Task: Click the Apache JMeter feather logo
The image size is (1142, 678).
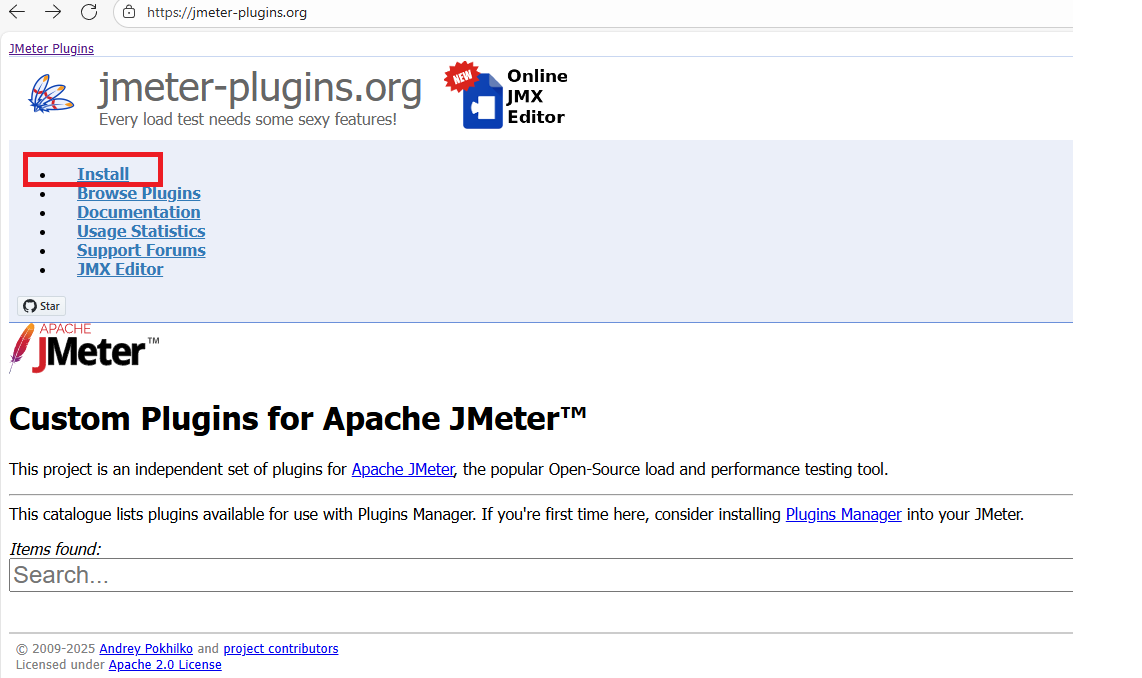Action: point(84,348)
